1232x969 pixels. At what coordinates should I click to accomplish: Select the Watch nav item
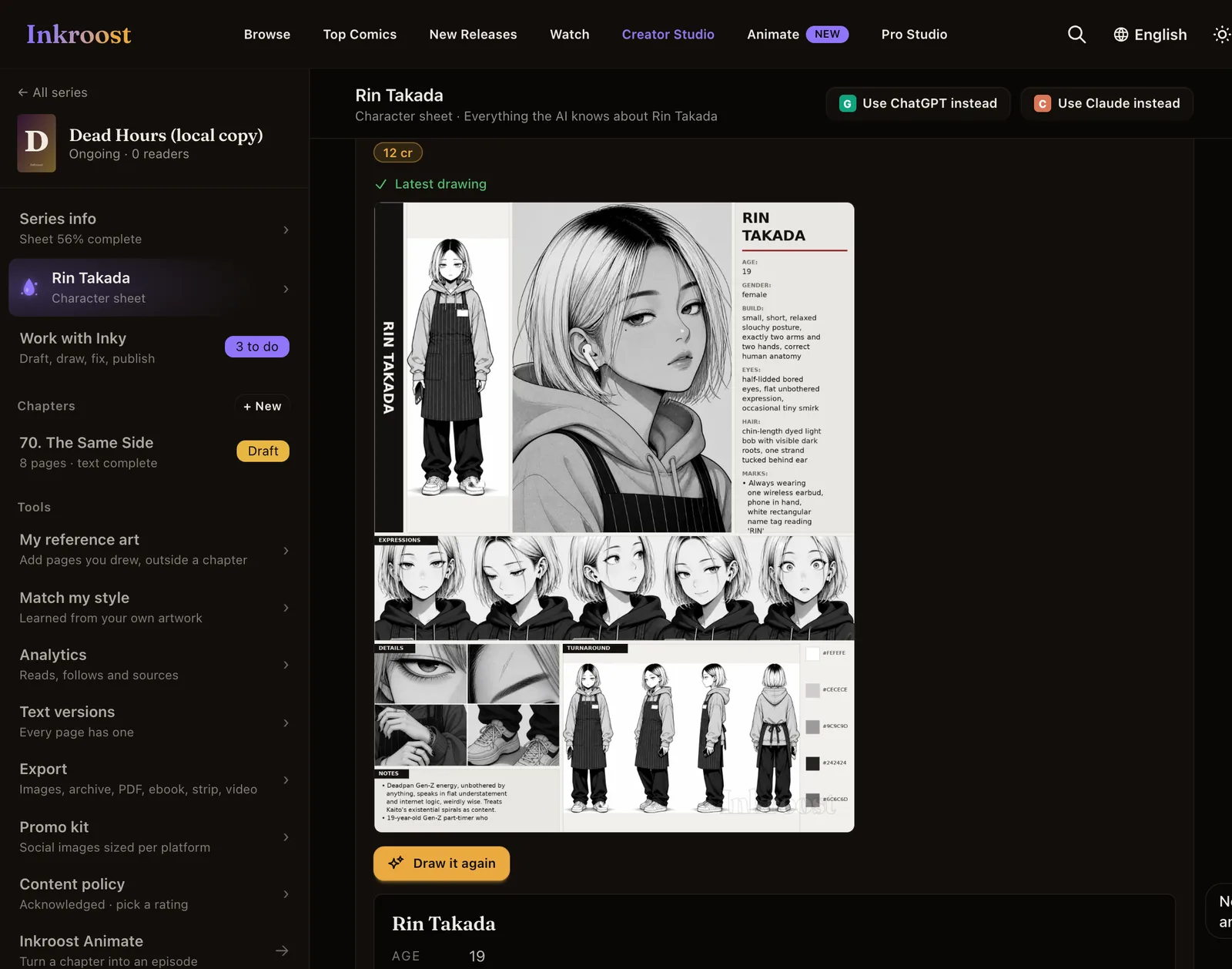[570, 34]
